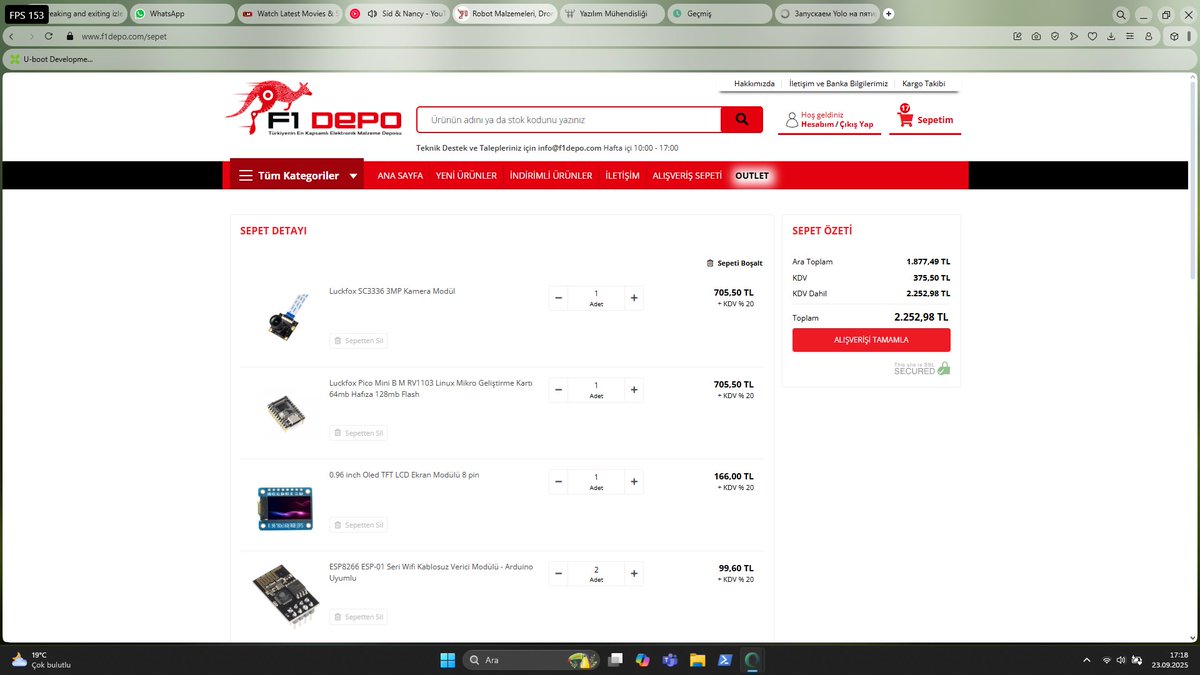Increase quantity of Luckfox Pico Mini B
The height and width of the screenshot is (675, 1200).
[x=634, y=390]
